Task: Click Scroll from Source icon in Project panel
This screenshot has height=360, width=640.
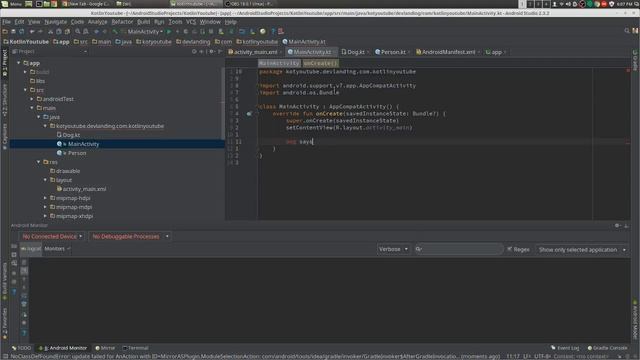Action: (194, 51)
